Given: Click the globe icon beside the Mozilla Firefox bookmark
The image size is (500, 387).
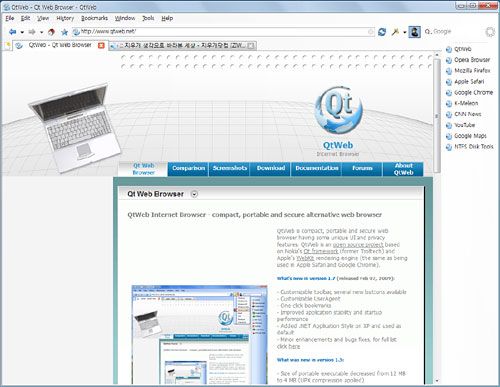Looking at the screenshot, I should (449, 71).
